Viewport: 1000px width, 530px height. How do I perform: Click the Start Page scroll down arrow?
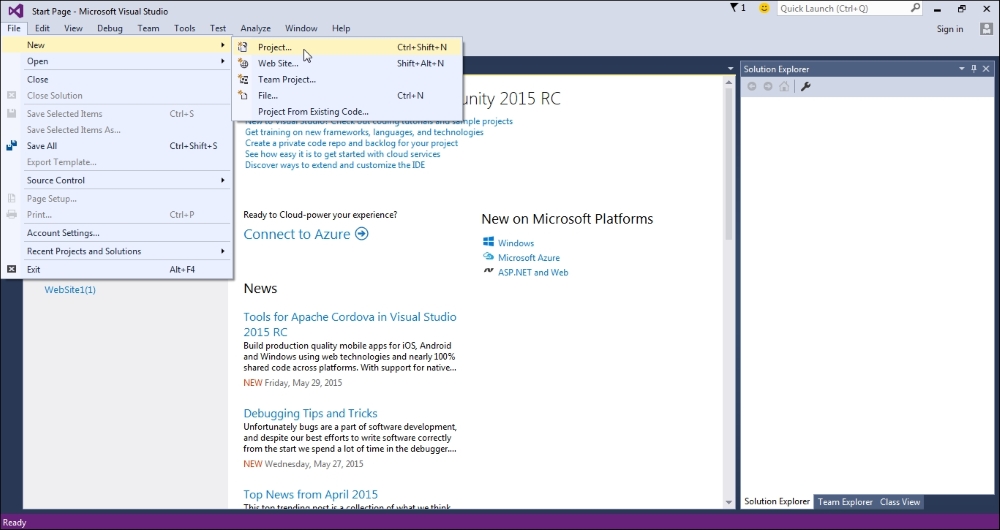pos(729,503)
